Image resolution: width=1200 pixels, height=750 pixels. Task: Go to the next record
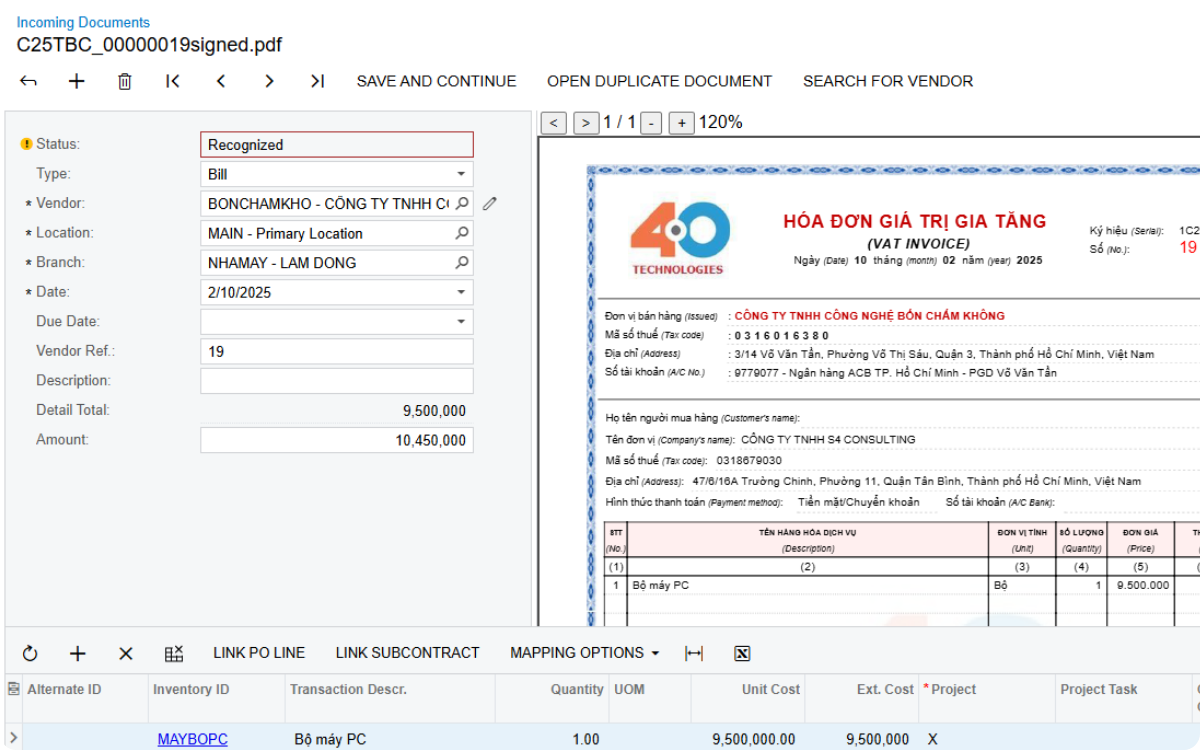click(x=269, y=81)
